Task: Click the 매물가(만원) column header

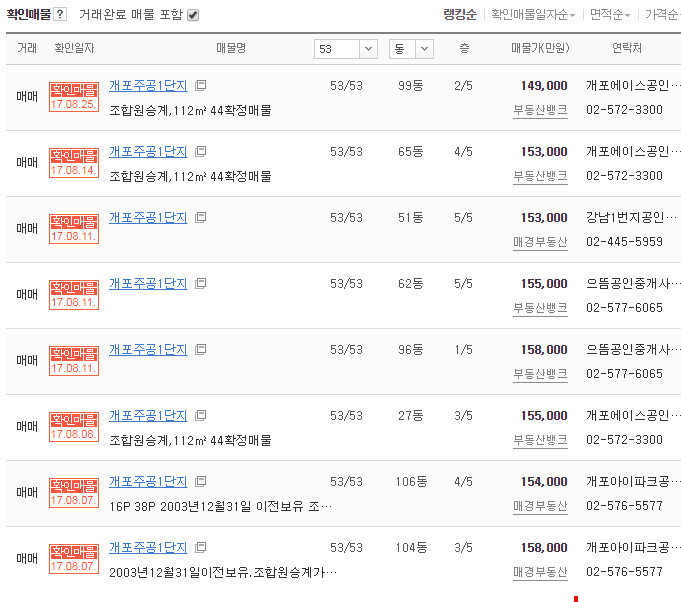Action: pos(540,48)
